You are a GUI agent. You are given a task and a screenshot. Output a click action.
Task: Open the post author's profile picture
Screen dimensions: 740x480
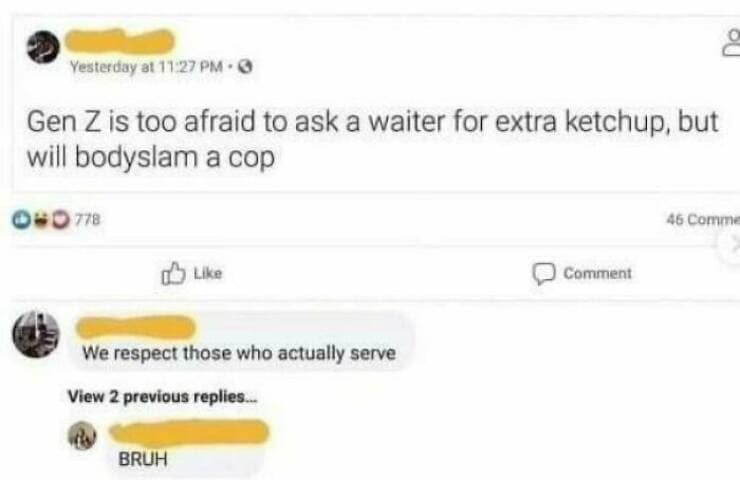[43, 47]
